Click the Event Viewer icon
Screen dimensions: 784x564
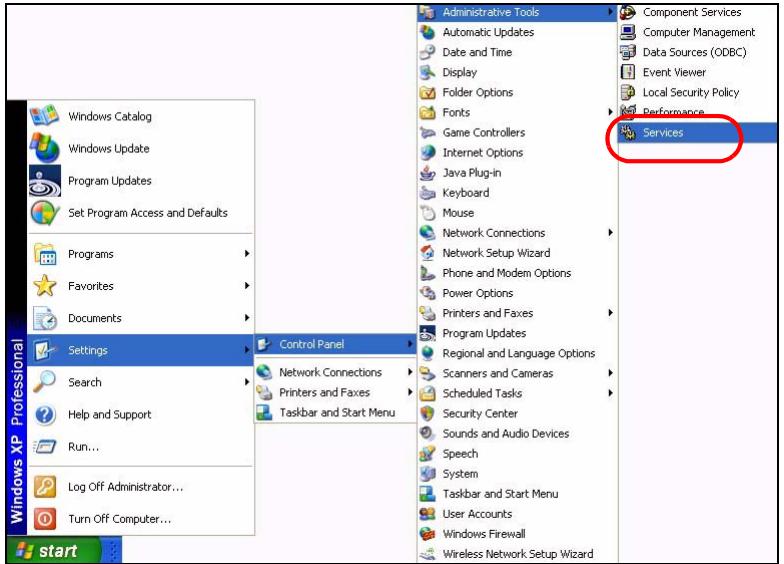628,72
